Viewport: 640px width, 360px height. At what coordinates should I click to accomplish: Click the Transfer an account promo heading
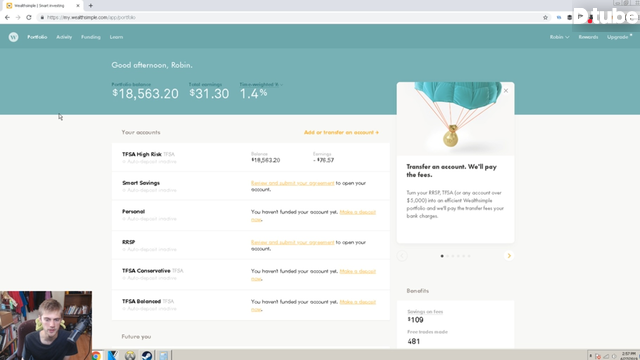tap(451, 171)
